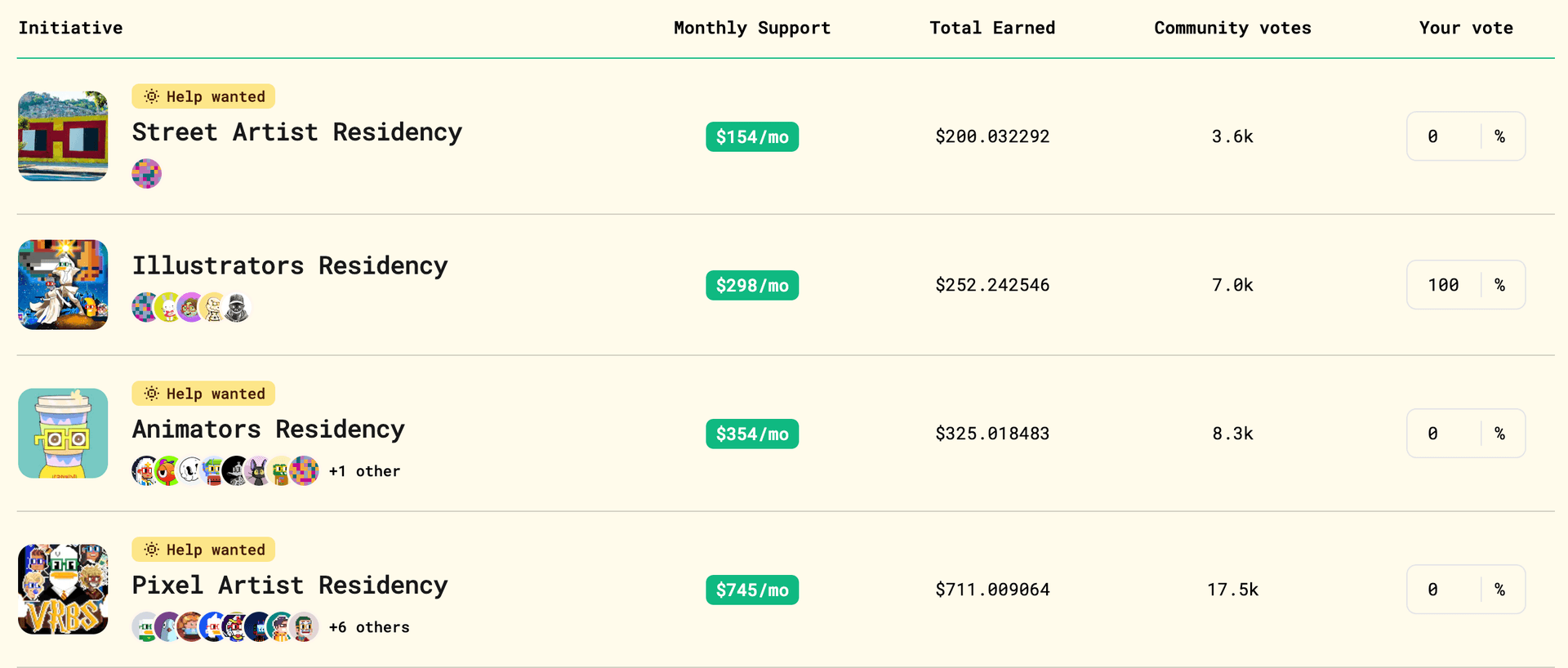This screenshot has height=668, width=1568.
Task: Edit the 100 percent vote for Illustrators Residency
Action: (1442, 285)
